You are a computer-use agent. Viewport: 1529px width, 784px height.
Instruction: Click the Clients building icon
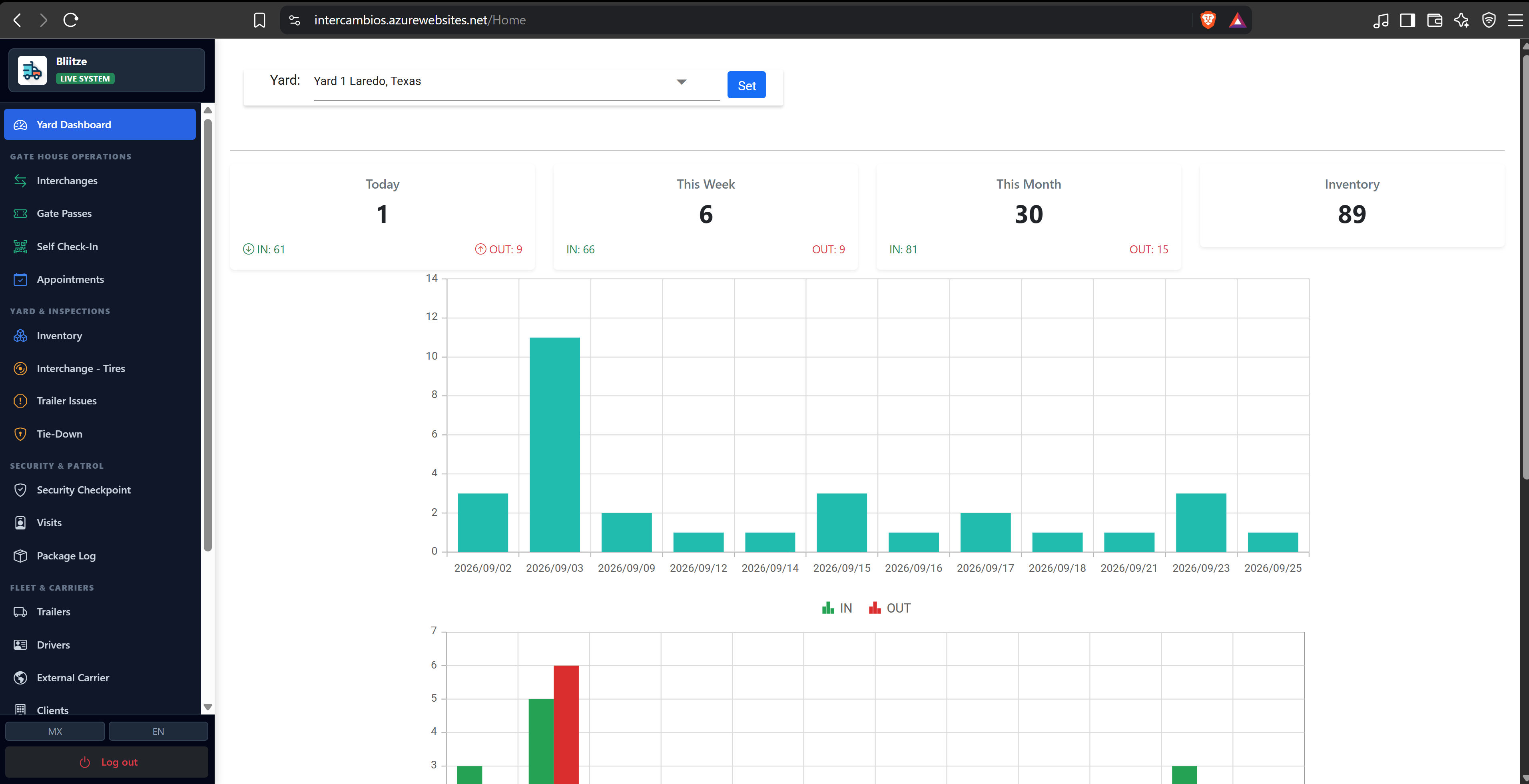20,709
